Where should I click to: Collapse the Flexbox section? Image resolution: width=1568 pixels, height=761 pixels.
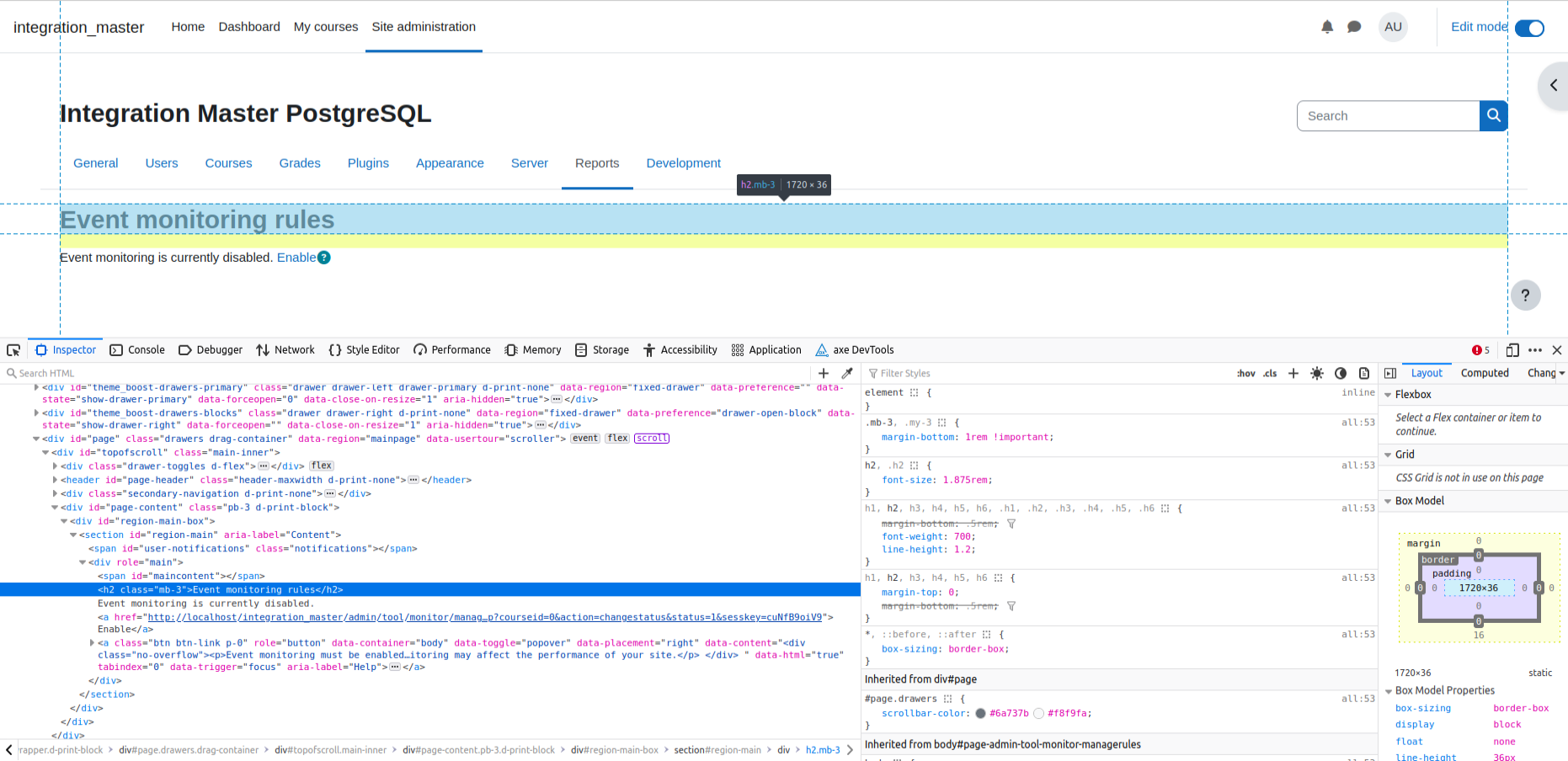(x=1388, y=395)
